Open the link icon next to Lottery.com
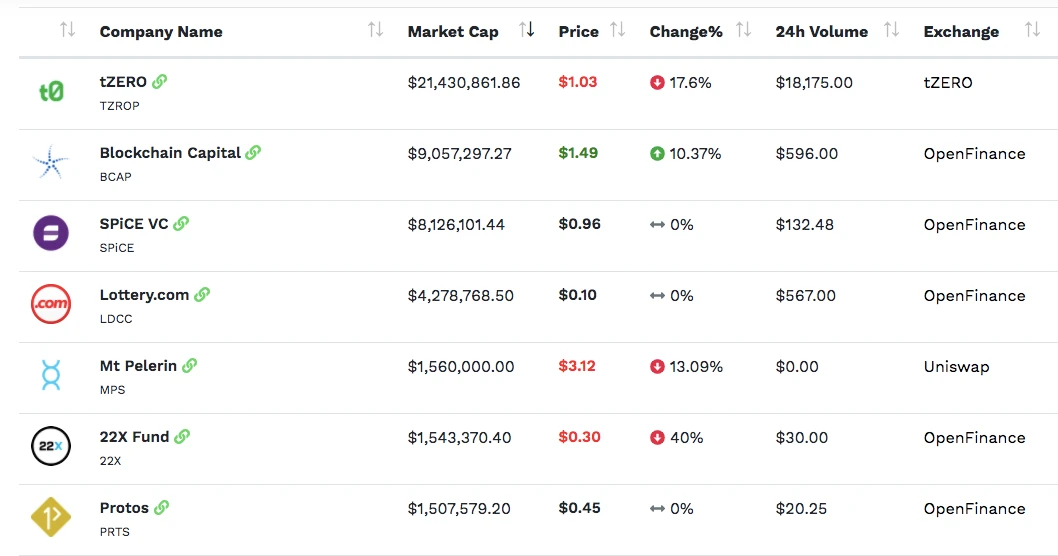Screen dimensions: 1058x556 click(x=202, y=295)
